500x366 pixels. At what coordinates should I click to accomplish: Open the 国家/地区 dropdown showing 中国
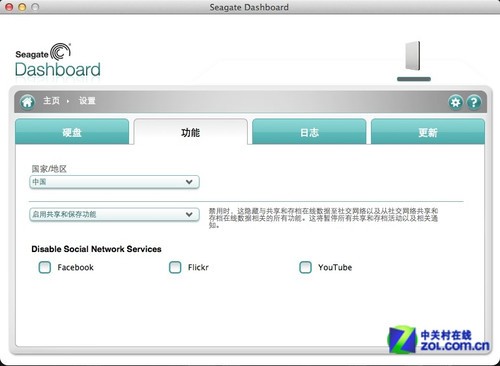point(114,182)
